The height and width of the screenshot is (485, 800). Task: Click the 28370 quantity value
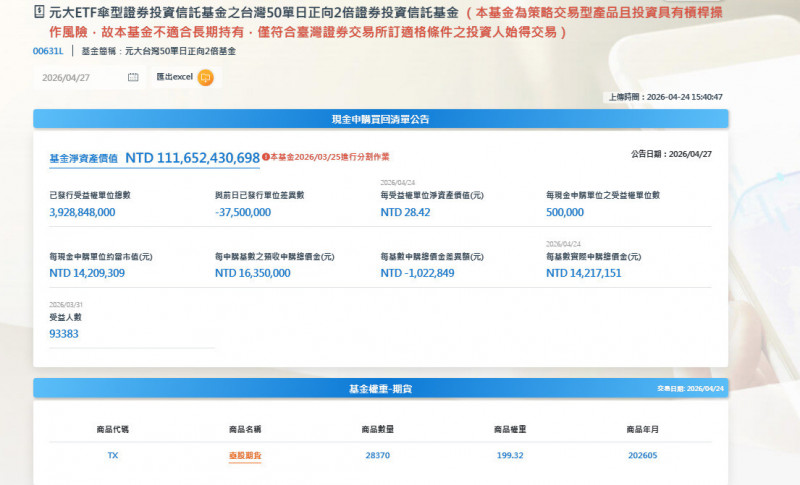pos(378,455)
